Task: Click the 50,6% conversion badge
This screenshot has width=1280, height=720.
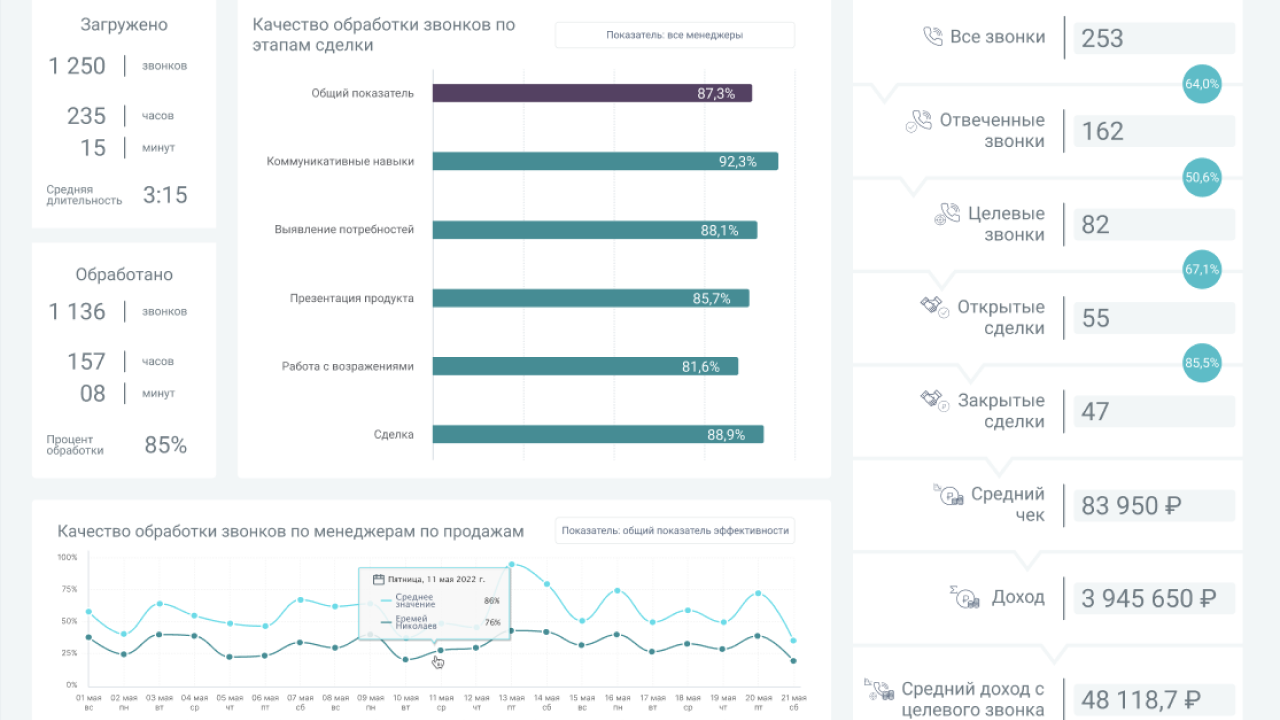Action: pyautogui.click(x=1201, y=177)
